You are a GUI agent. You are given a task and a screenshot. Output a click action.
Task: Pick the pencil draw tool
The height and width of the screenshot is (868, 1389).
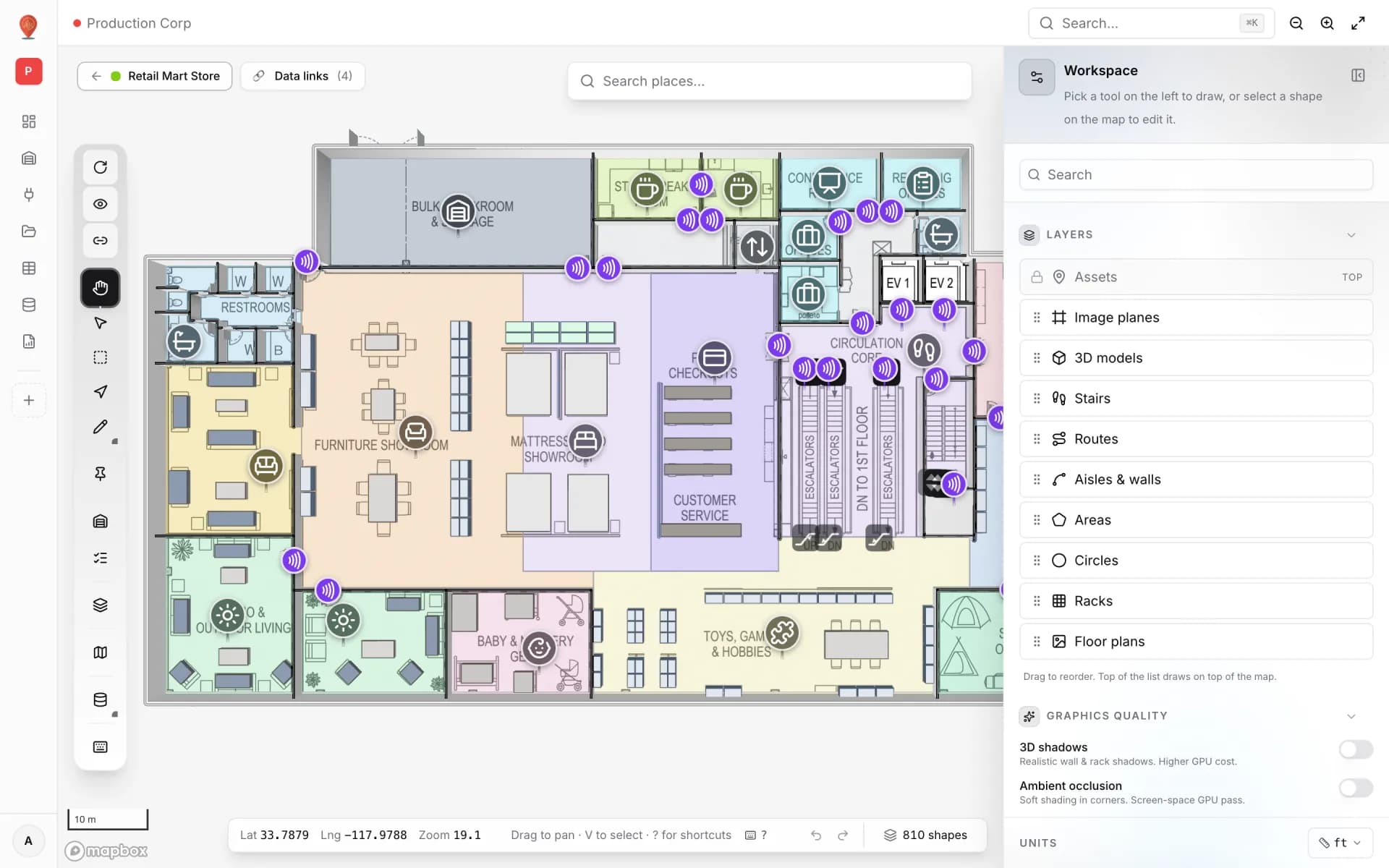[x=100, y=427]
